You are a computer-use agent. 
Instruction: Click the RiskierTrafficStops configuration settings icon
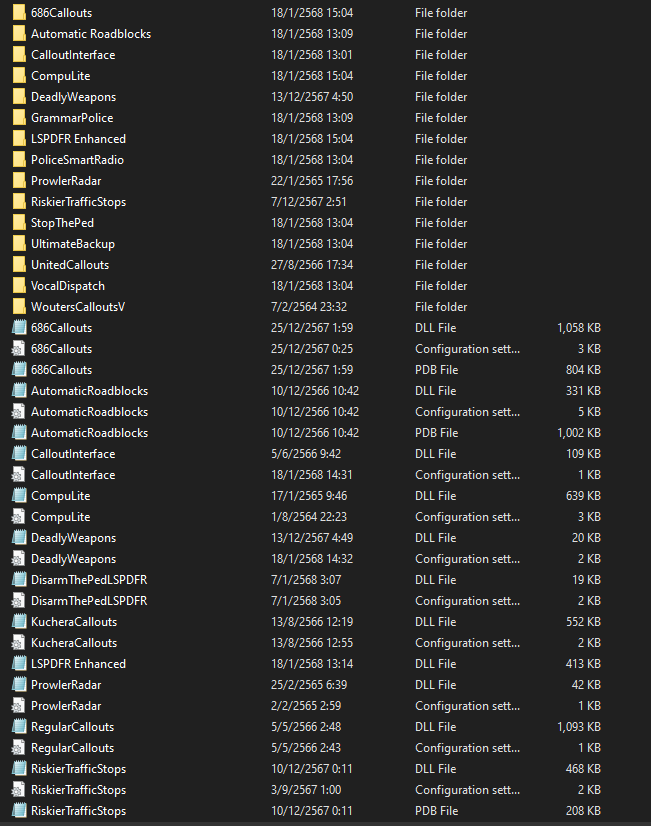(x=18, y=790)
